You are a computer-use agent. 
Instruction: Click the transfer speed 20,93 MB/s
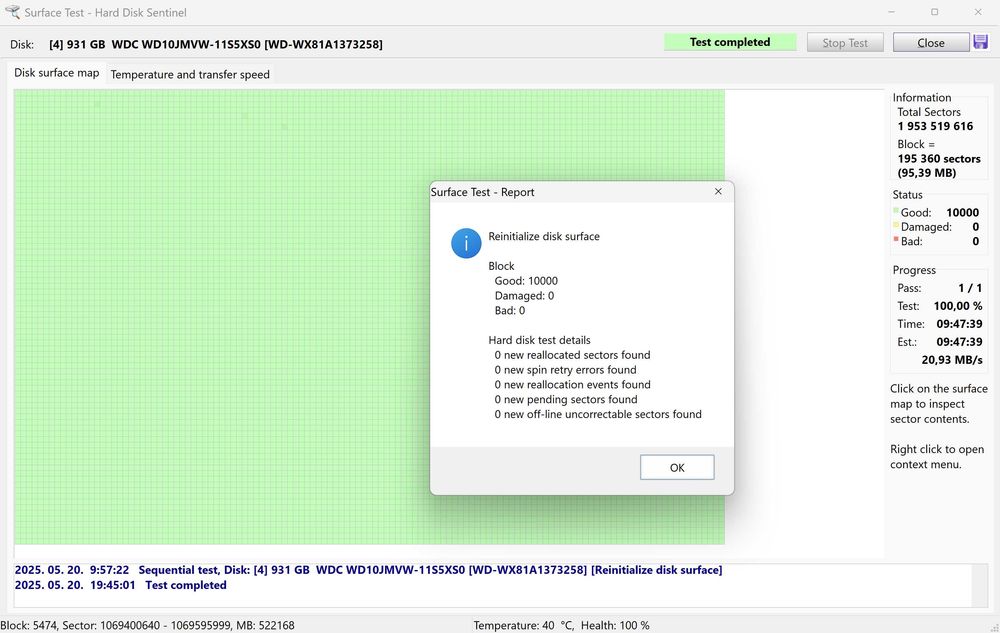(x=952, y=360)
